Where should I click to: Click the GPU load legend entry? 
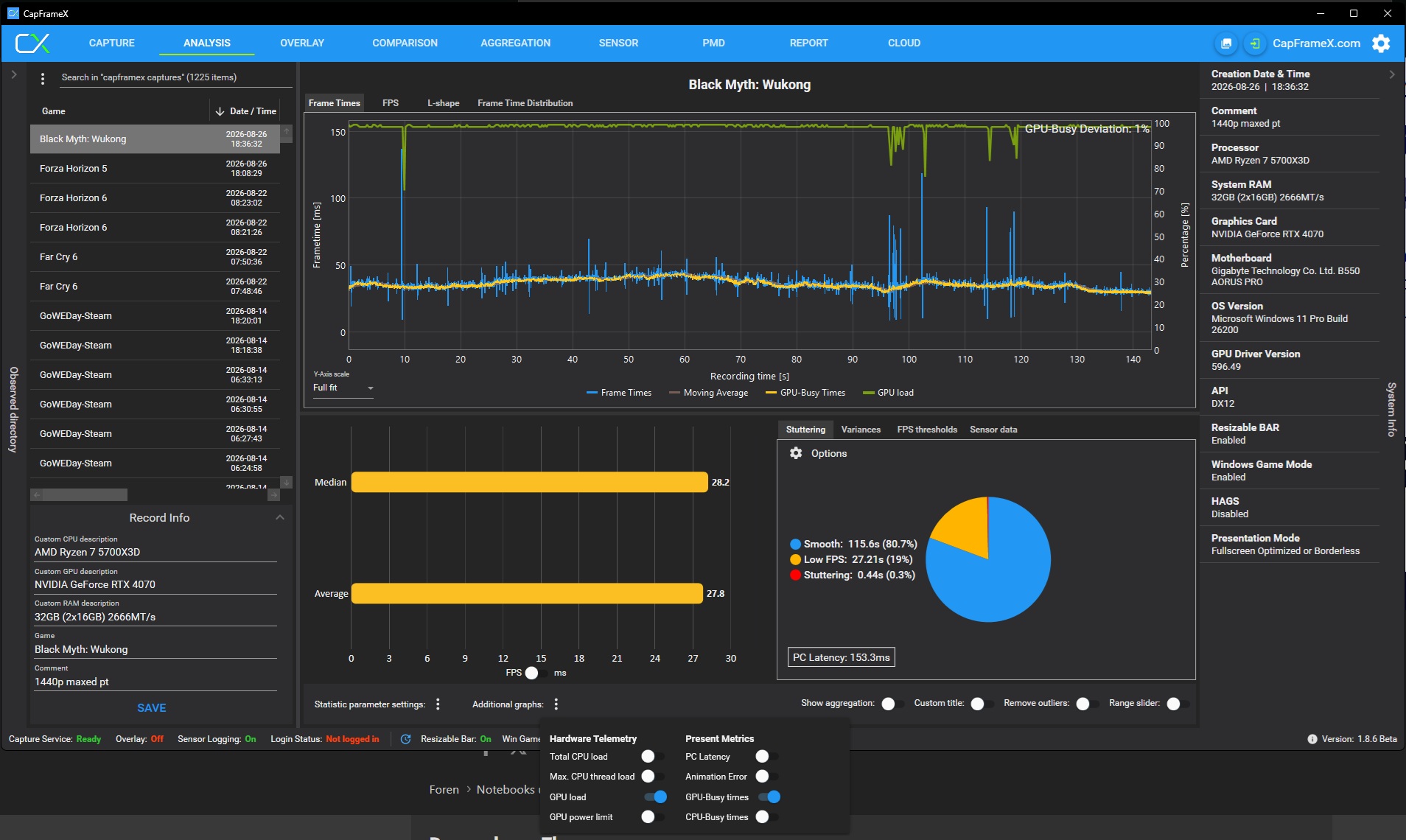coord(888,393)
